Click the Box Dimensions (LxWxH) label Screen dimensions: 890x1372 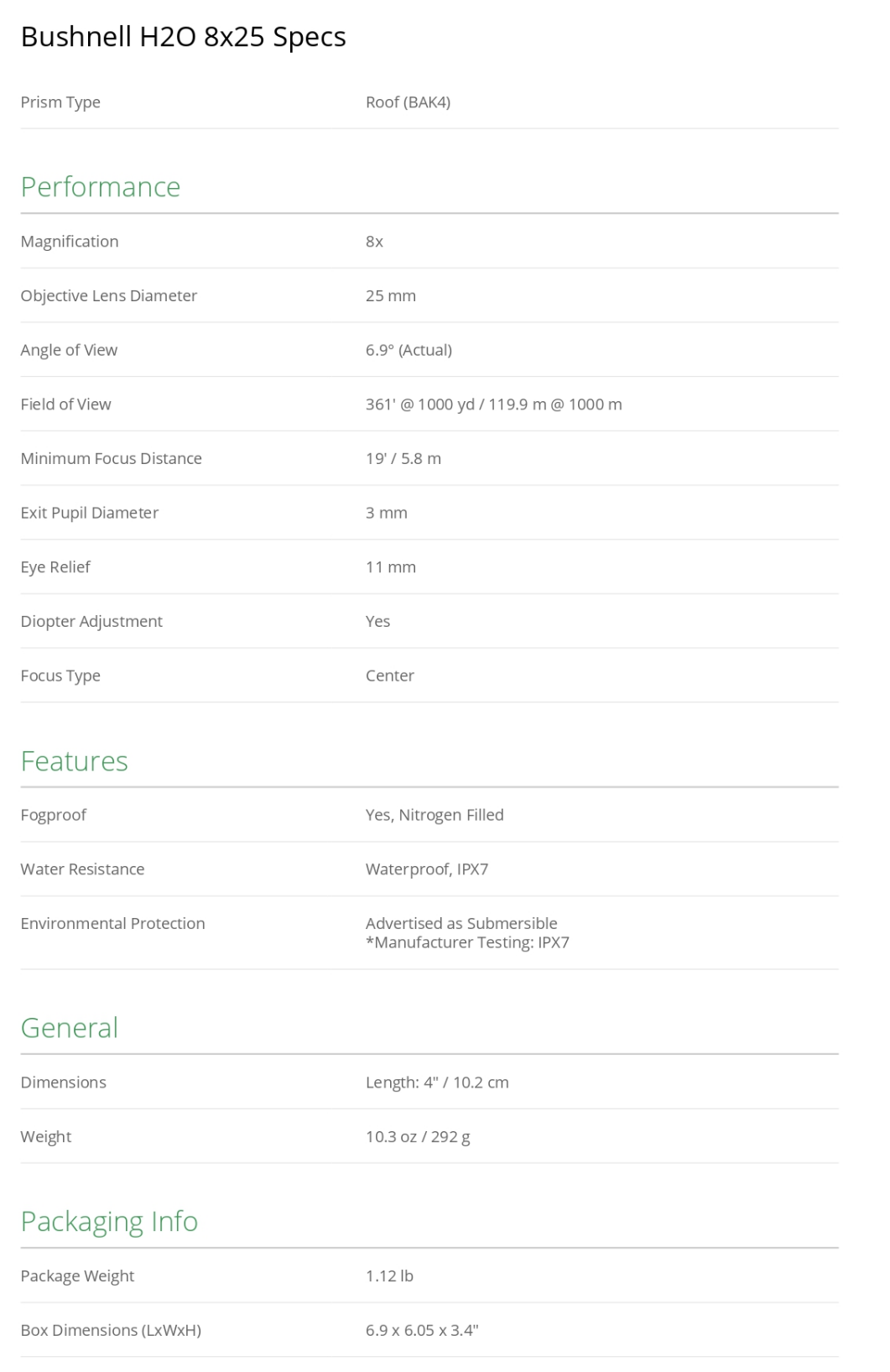click(111, 1330)
